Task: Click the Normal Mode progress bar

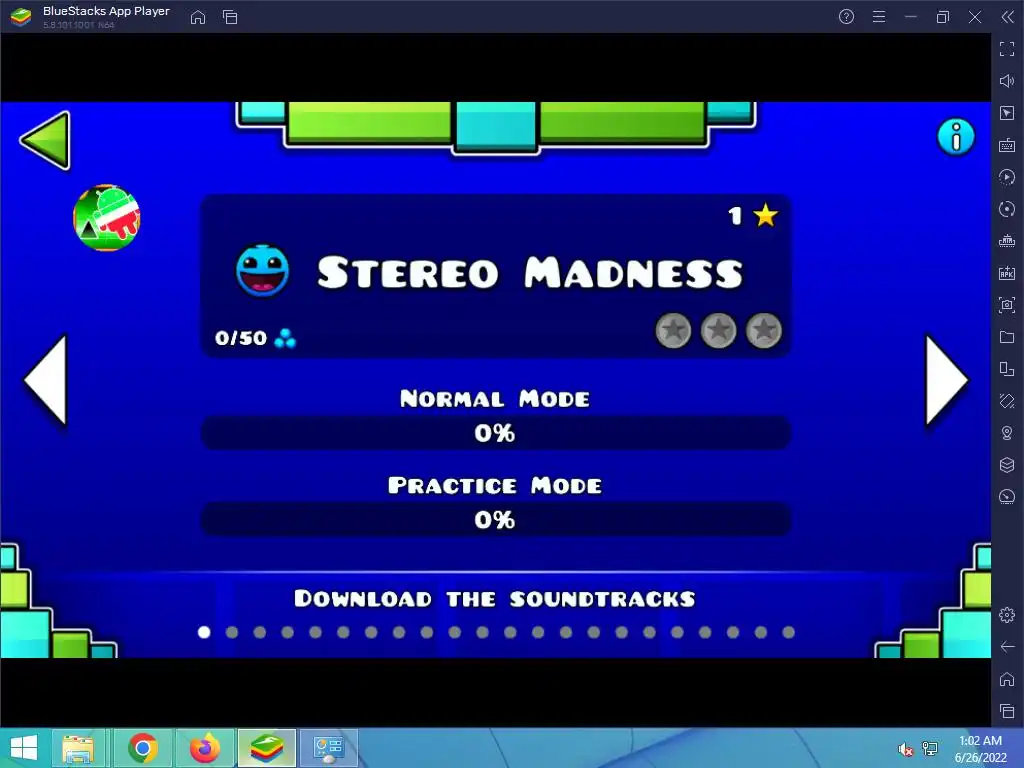Action: [496, 433]
